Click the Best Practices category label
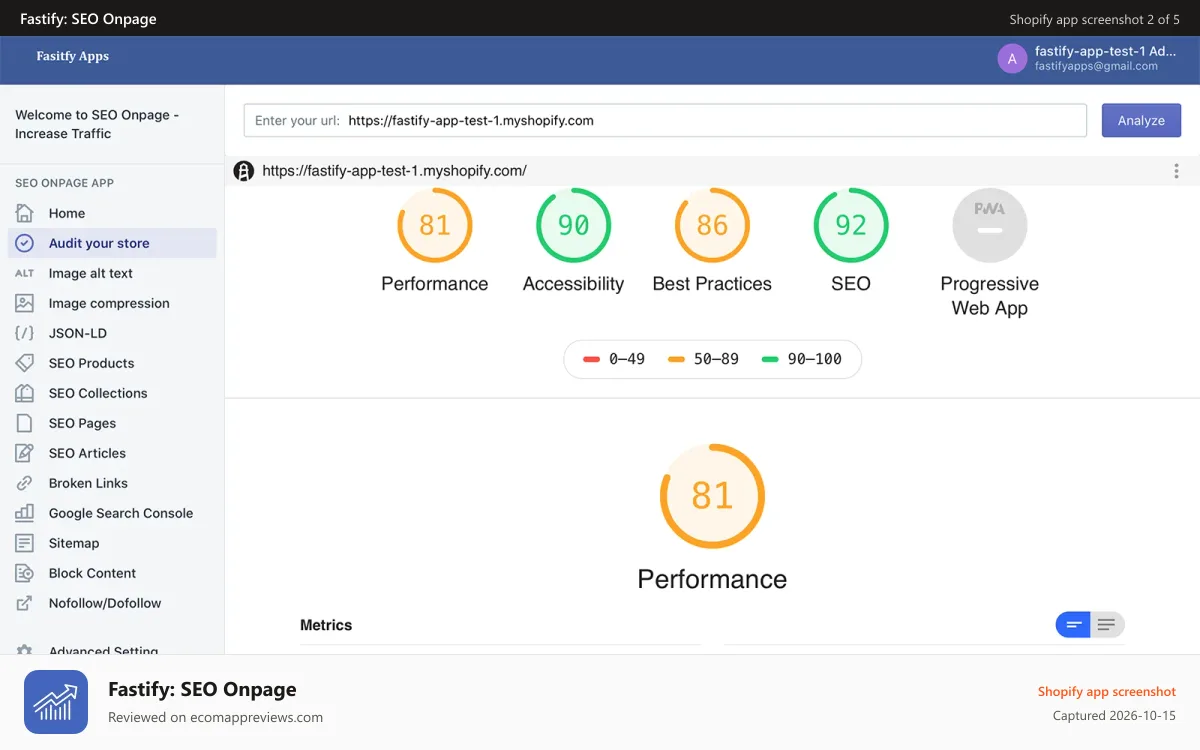The image size is (1200, 750). [x=712, y=284]
